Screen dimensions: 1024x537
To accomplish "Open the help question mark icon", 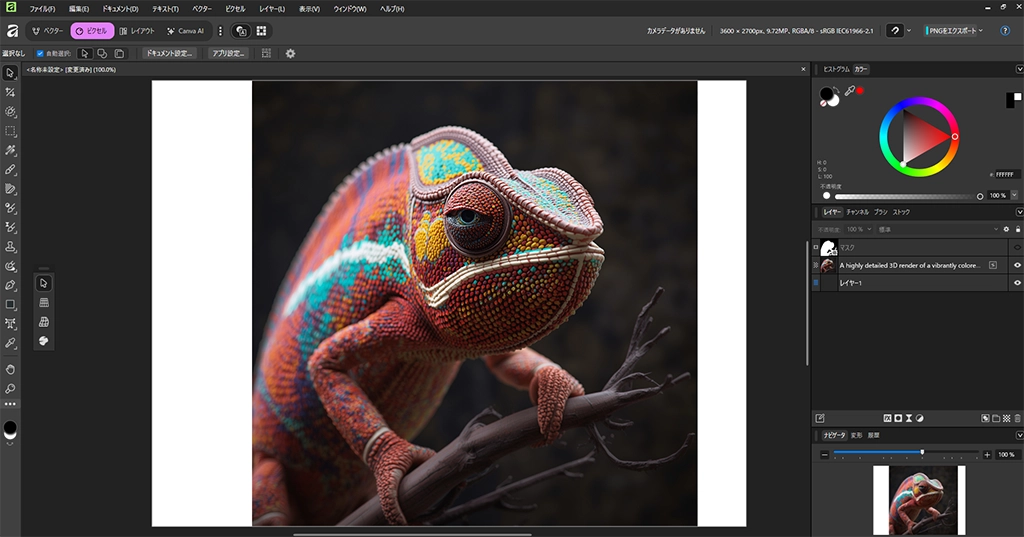I will 1004,31.
